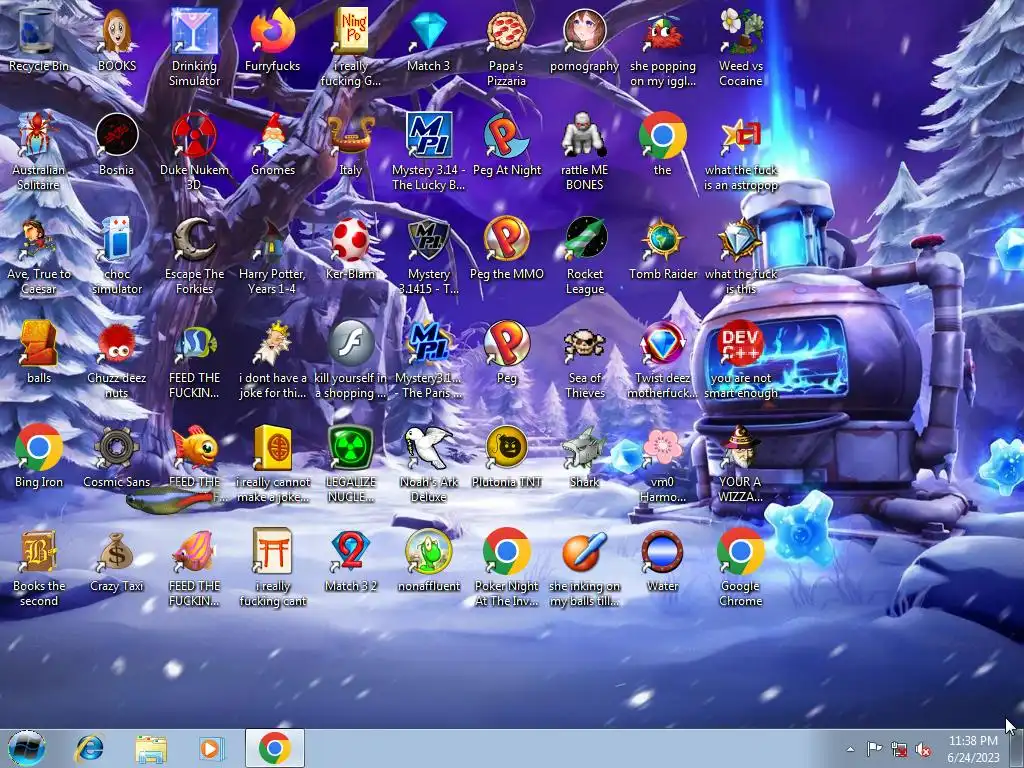
Task: Click the muted volume tray icon
Action: [923, 750]
